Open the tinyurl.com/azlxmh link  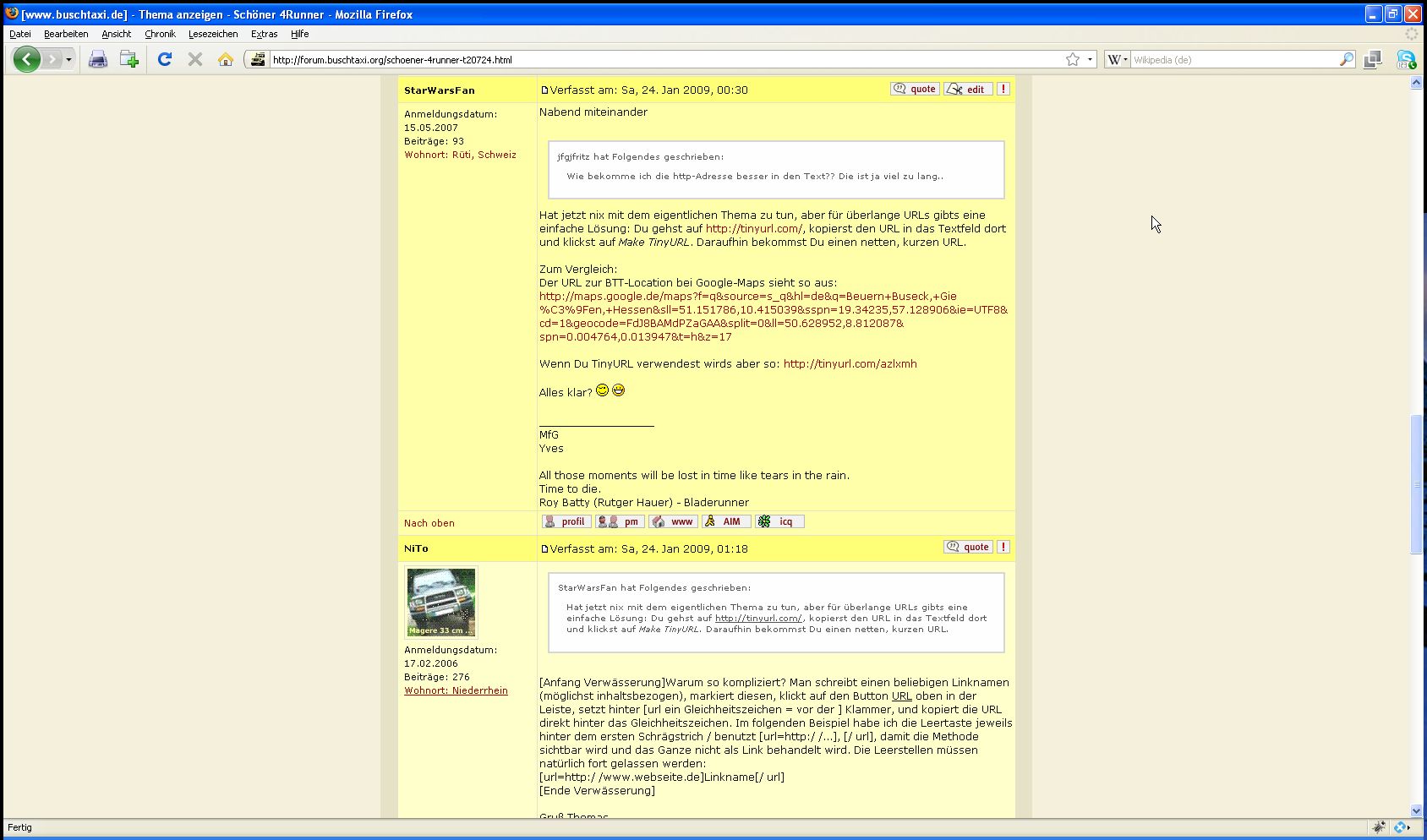(850, 364)
